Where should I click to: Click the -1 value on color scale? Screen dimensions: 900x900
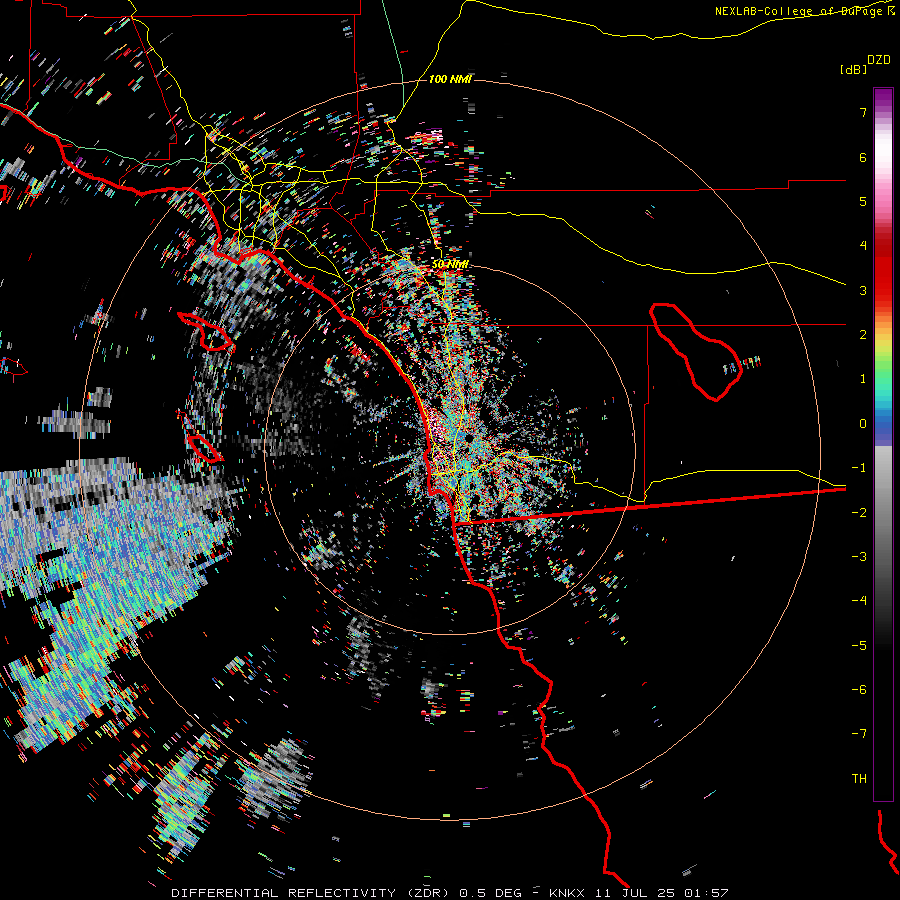pyautogui.click(x=859, y=468)
